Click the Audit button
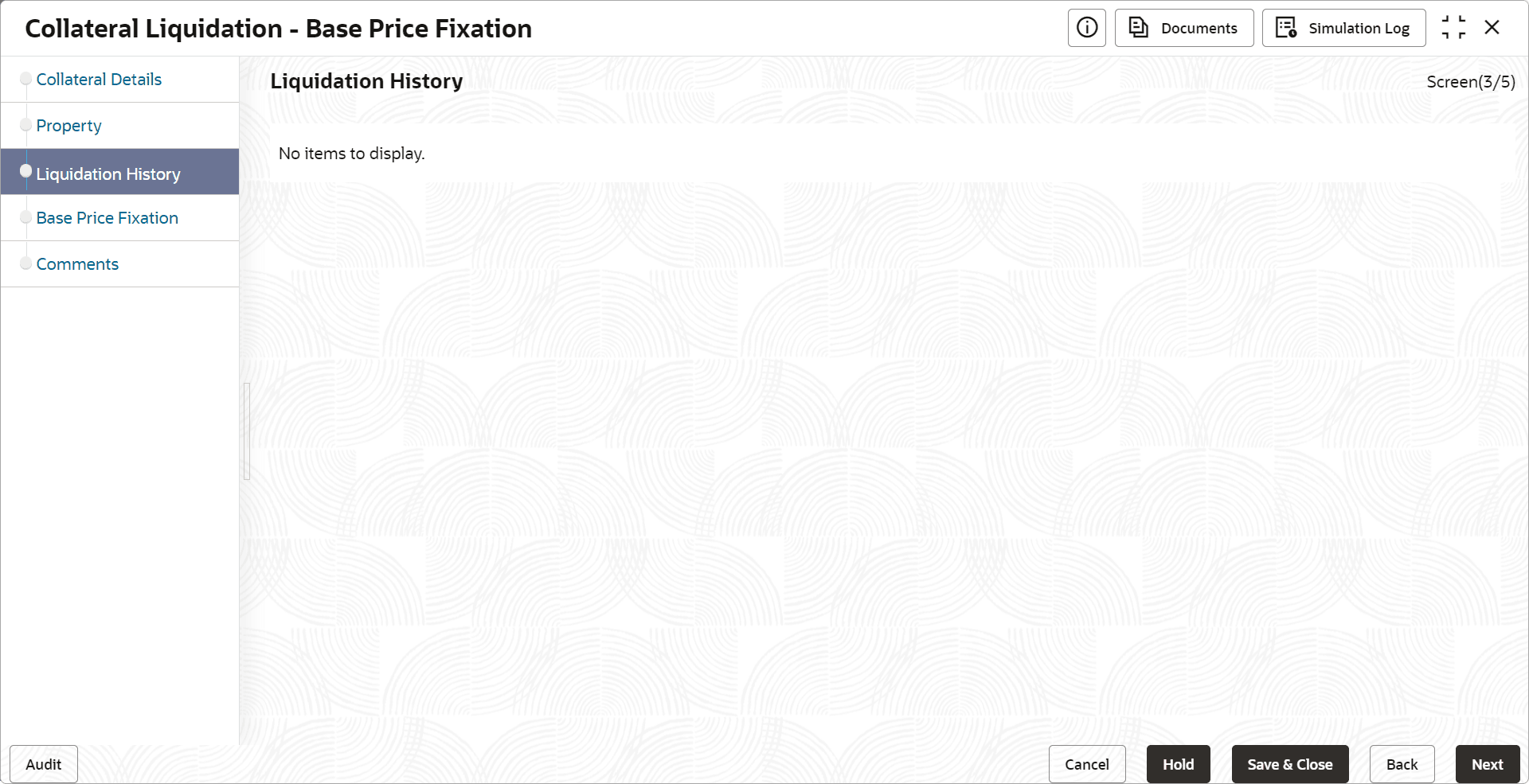The width and height of the screenshot is (1529, 784). [x=44, y=764]
